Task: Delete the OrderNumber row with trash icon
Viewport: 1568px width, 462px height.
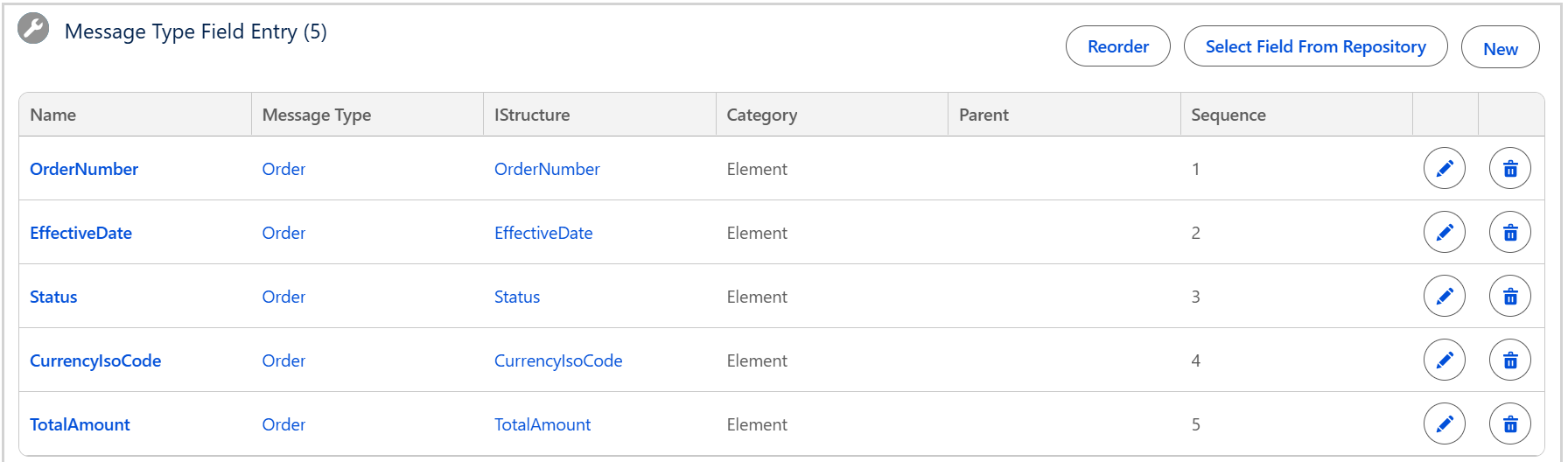Action: pyautogui.click(x=1509, y=168)
